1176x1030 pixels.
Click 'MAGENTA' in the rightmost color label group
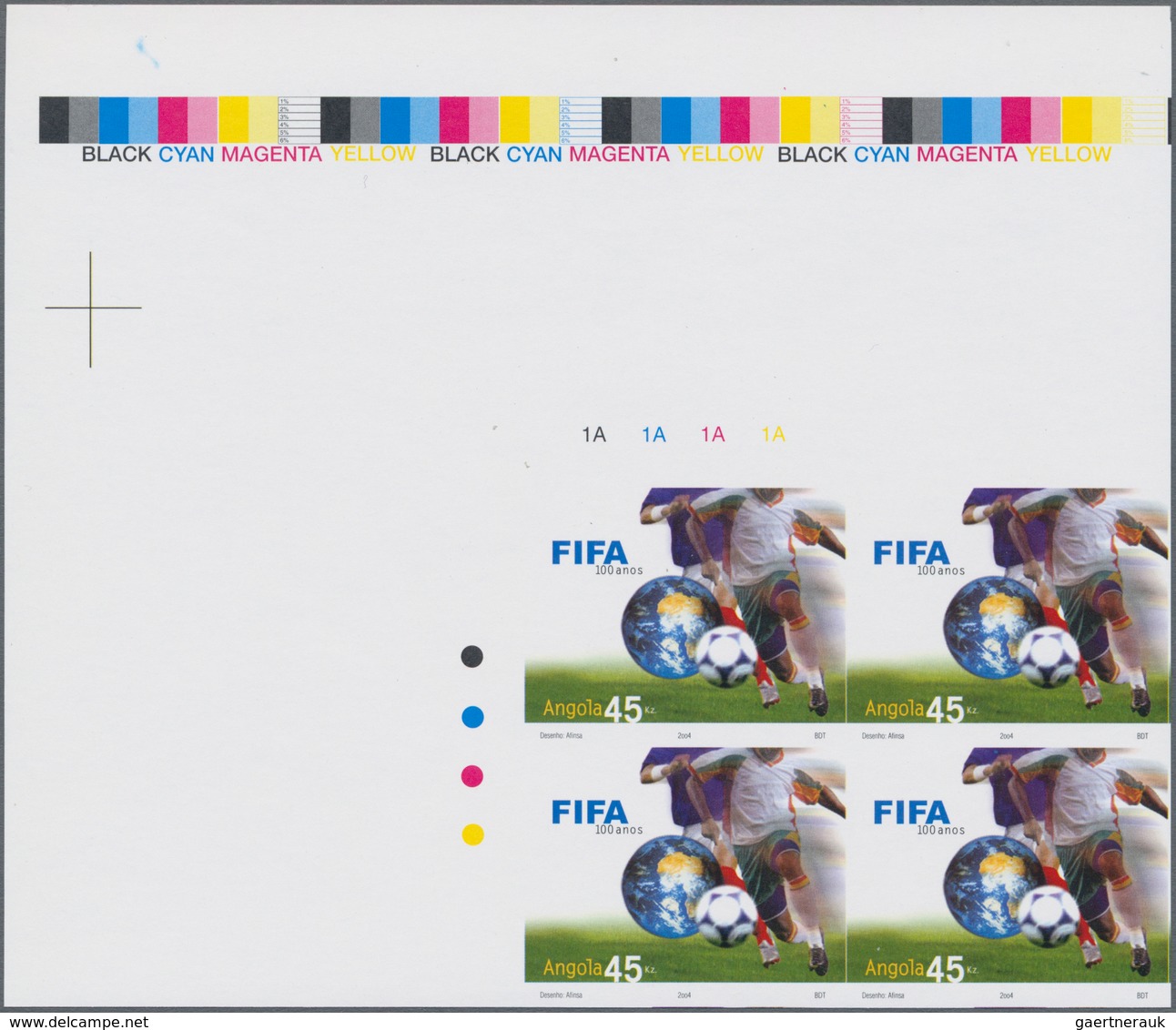point(967,155)
